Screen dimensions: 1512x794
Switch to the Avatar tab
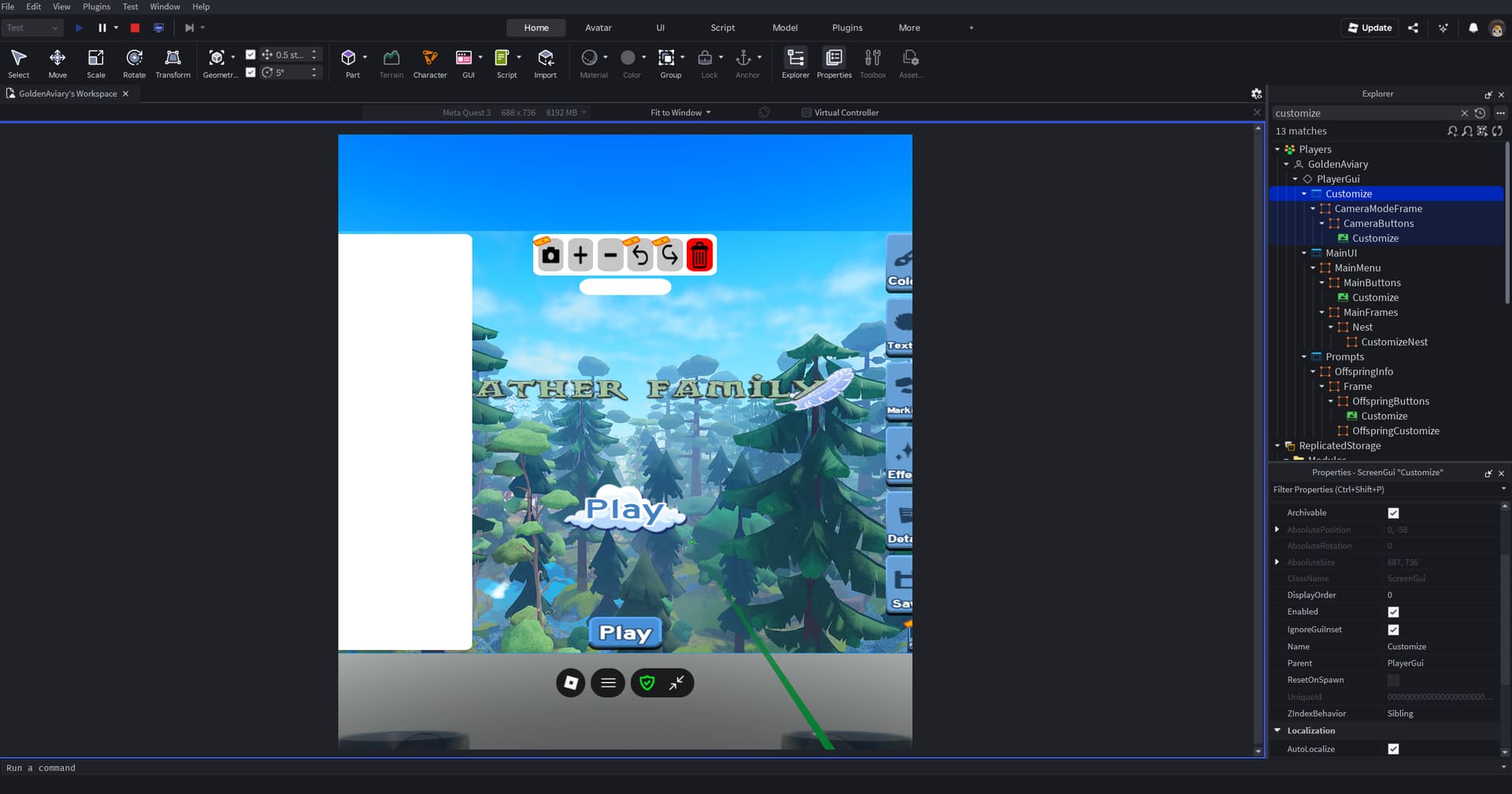click(x=598, y=28)
